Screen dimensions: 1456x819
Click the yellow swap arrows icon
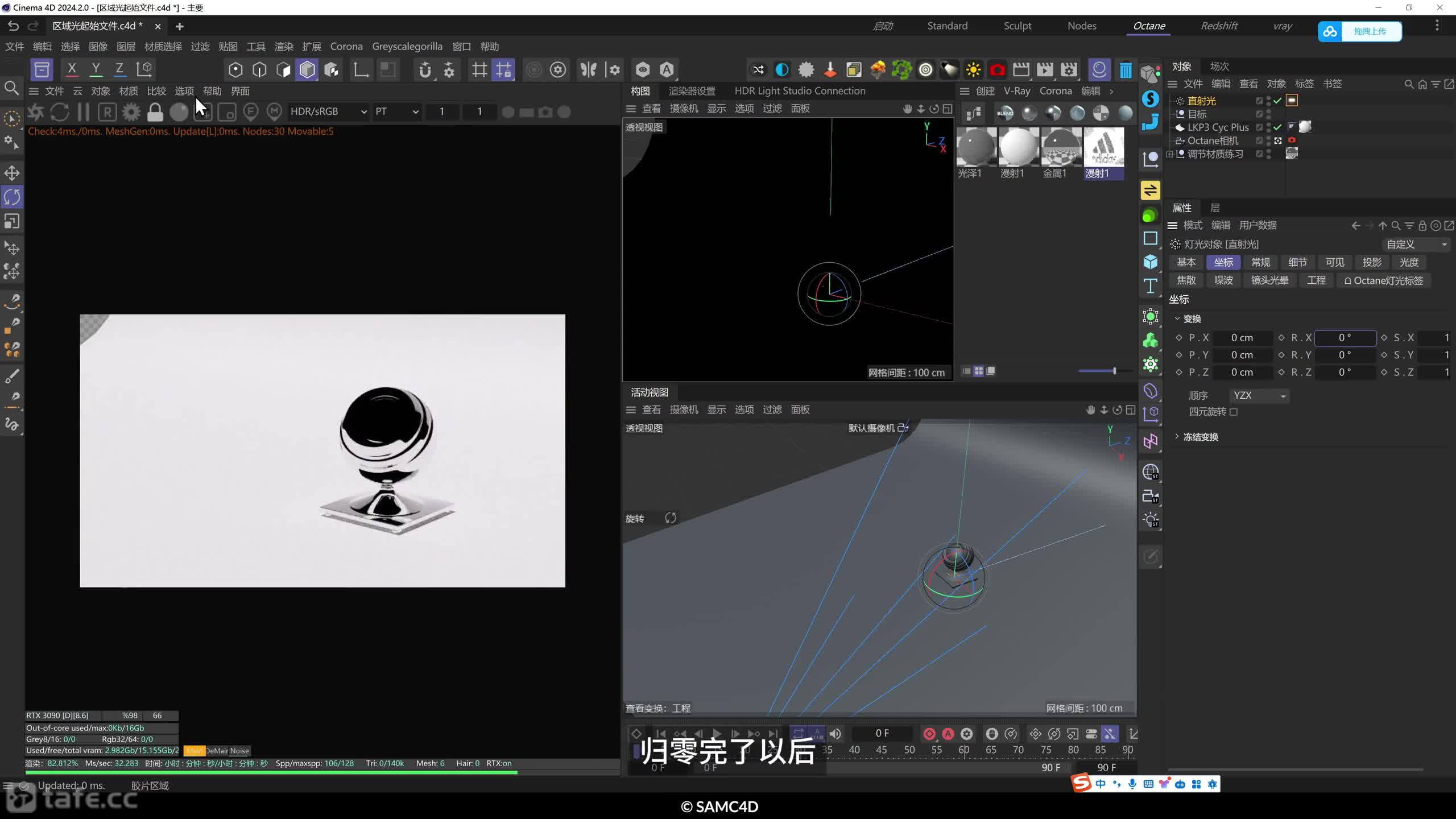click(x=1151, y=190)
